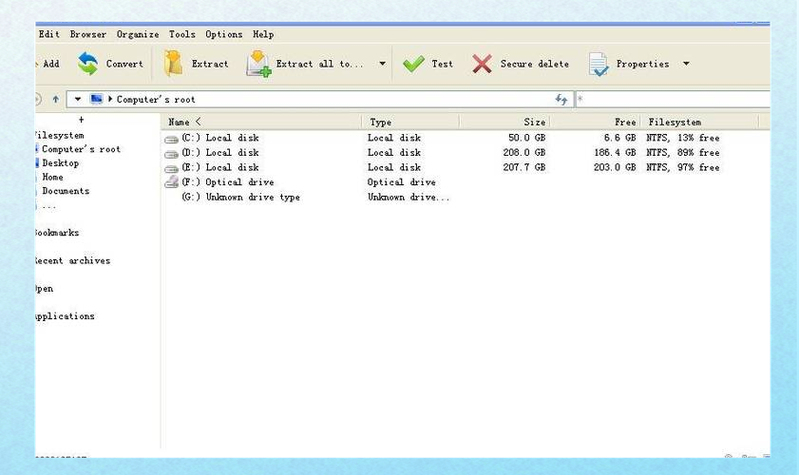The width and height of the screenshot is (799, 475).
Task: Open the Properties dropdown arrow
Action: tap(686, 64)
